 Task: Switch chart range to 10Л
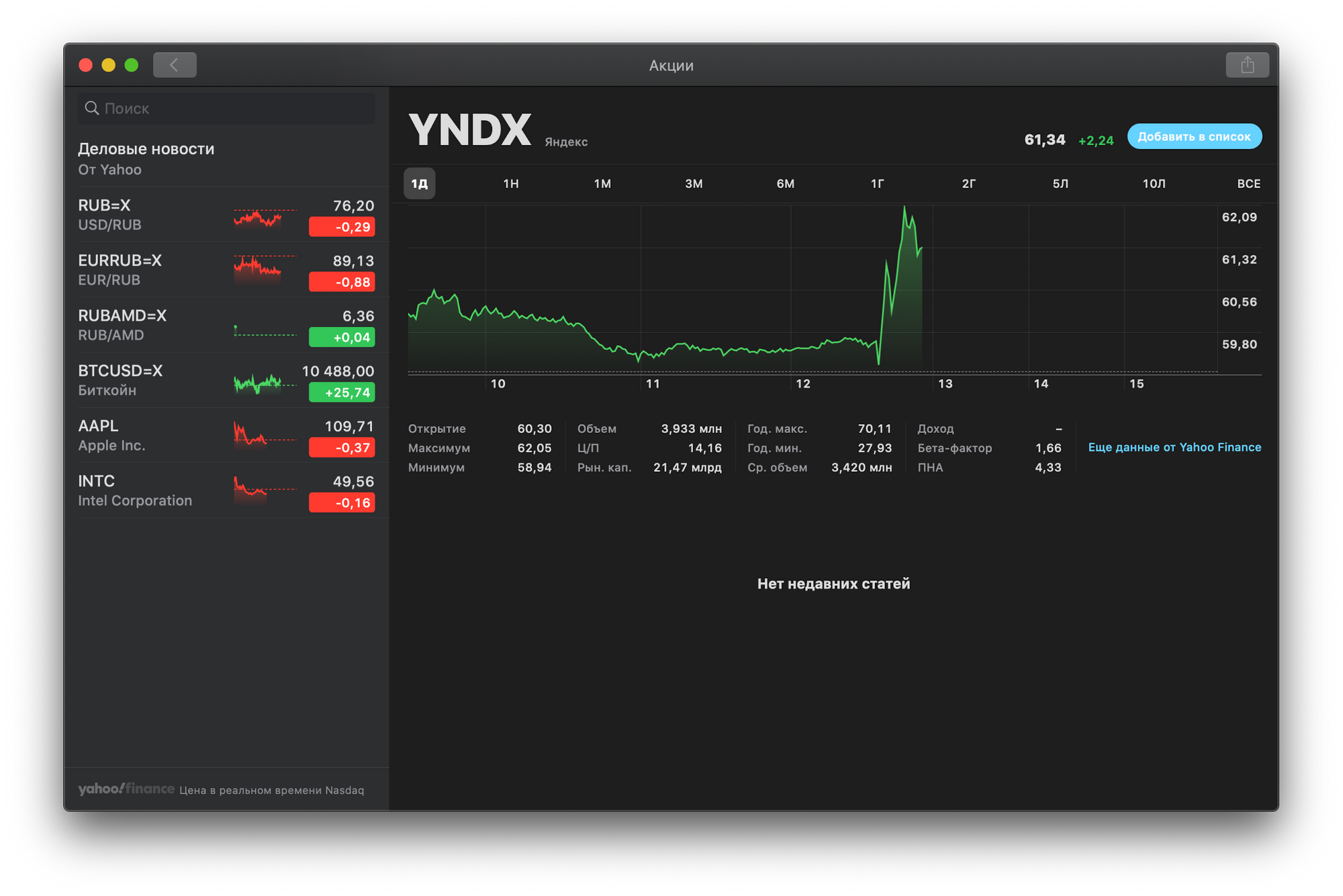click(1154, 183)
